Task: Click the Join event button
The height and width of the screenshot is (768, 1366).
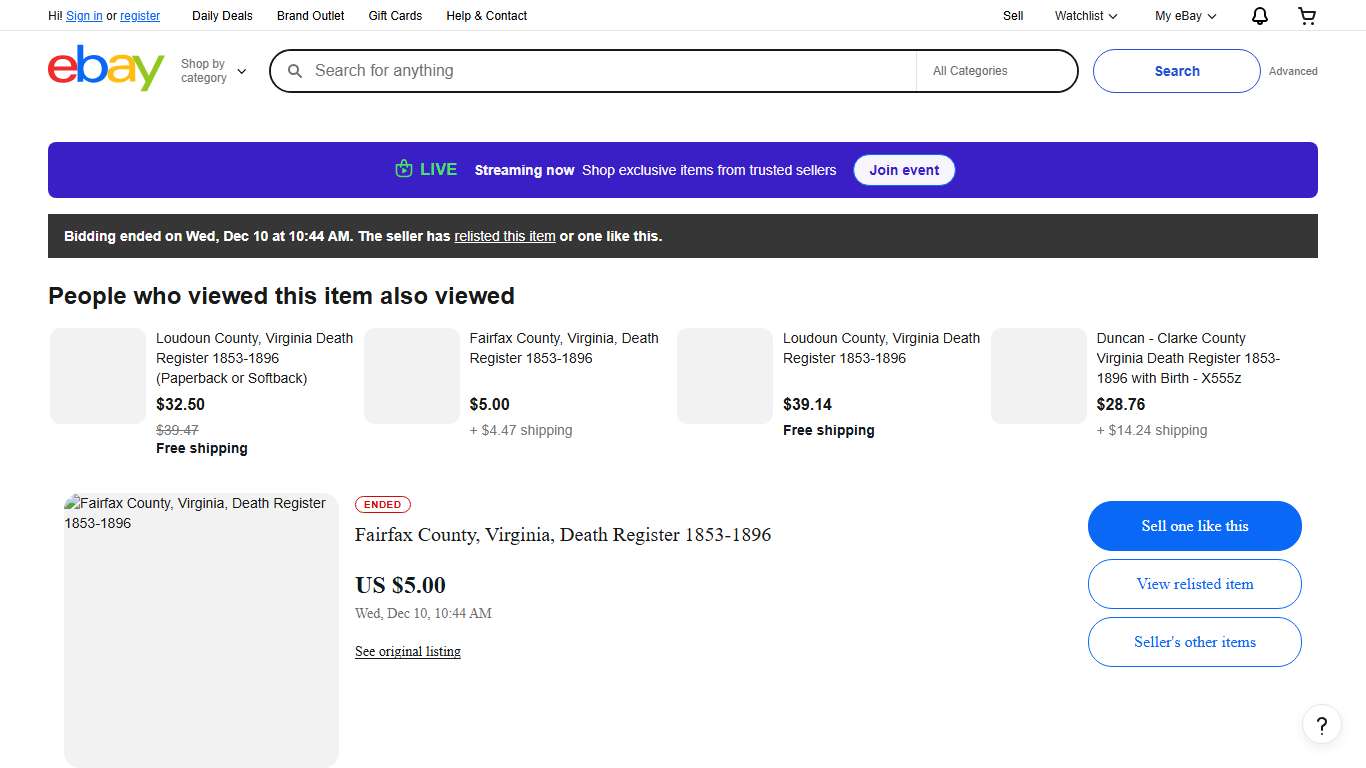Action: point(903,170)
